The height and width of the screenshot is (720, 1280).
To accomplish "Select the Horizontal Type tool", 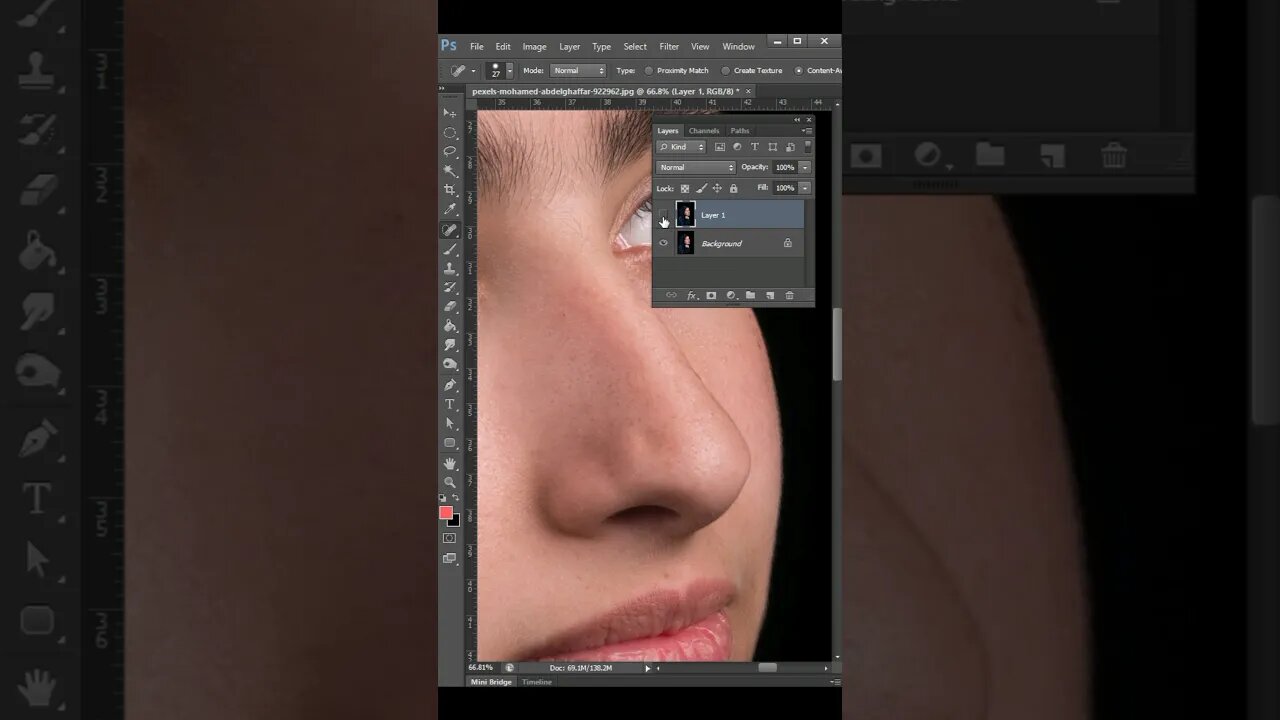I will click(x=450, y=404).
